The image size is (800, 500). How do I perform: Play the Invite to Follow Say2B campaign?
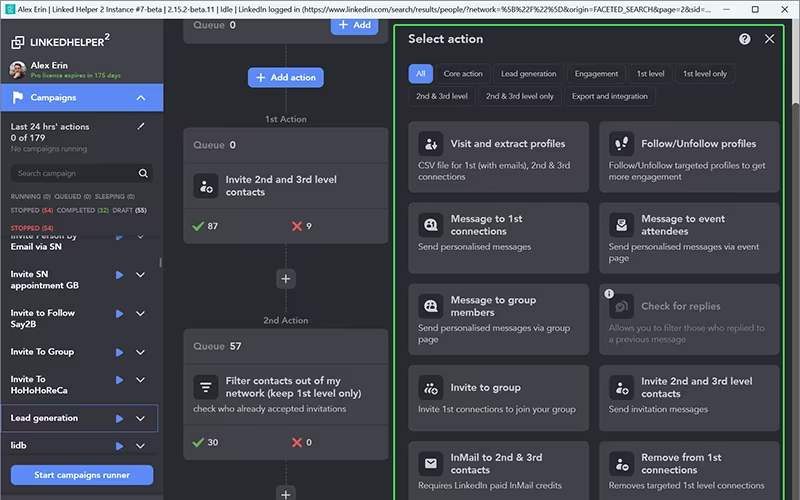[x=119, y=314]
